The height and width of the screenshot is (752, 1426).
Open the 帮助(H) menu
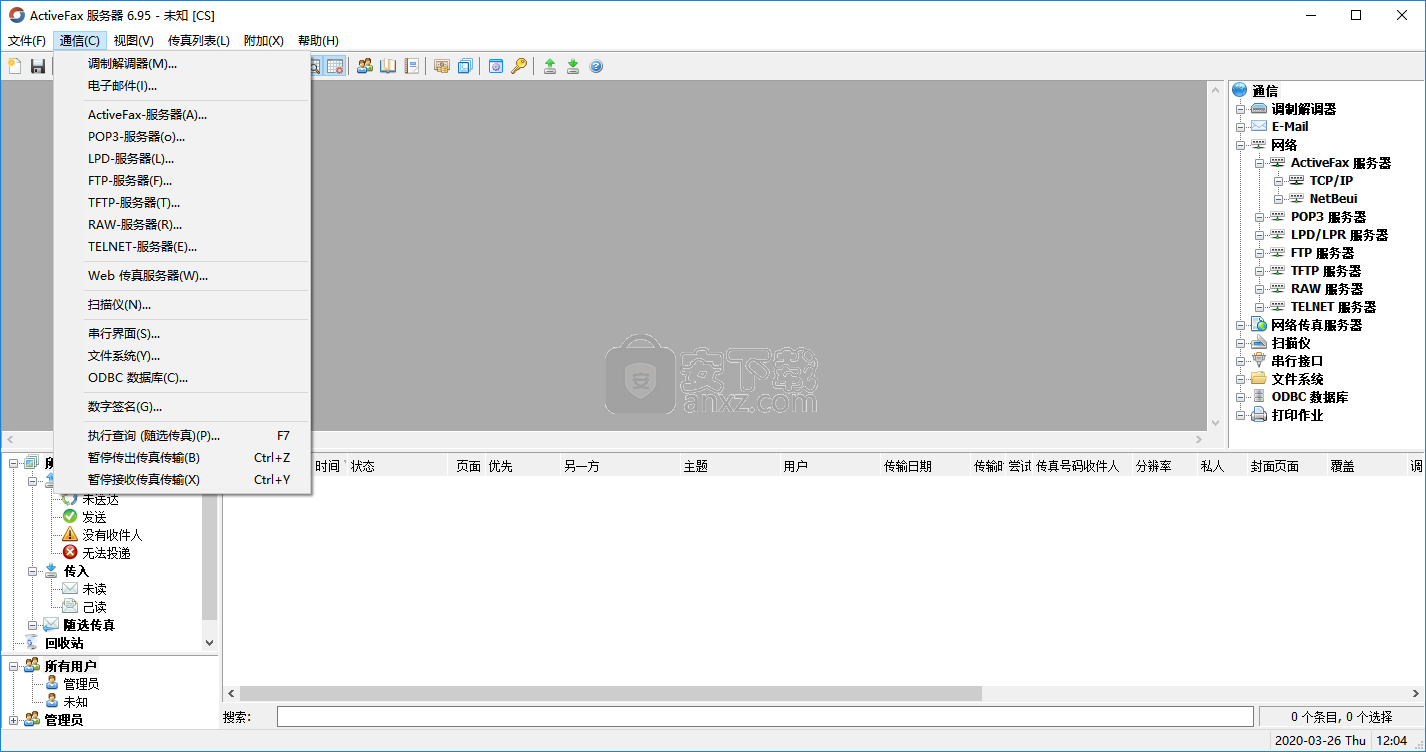click(x=318, y=41)
